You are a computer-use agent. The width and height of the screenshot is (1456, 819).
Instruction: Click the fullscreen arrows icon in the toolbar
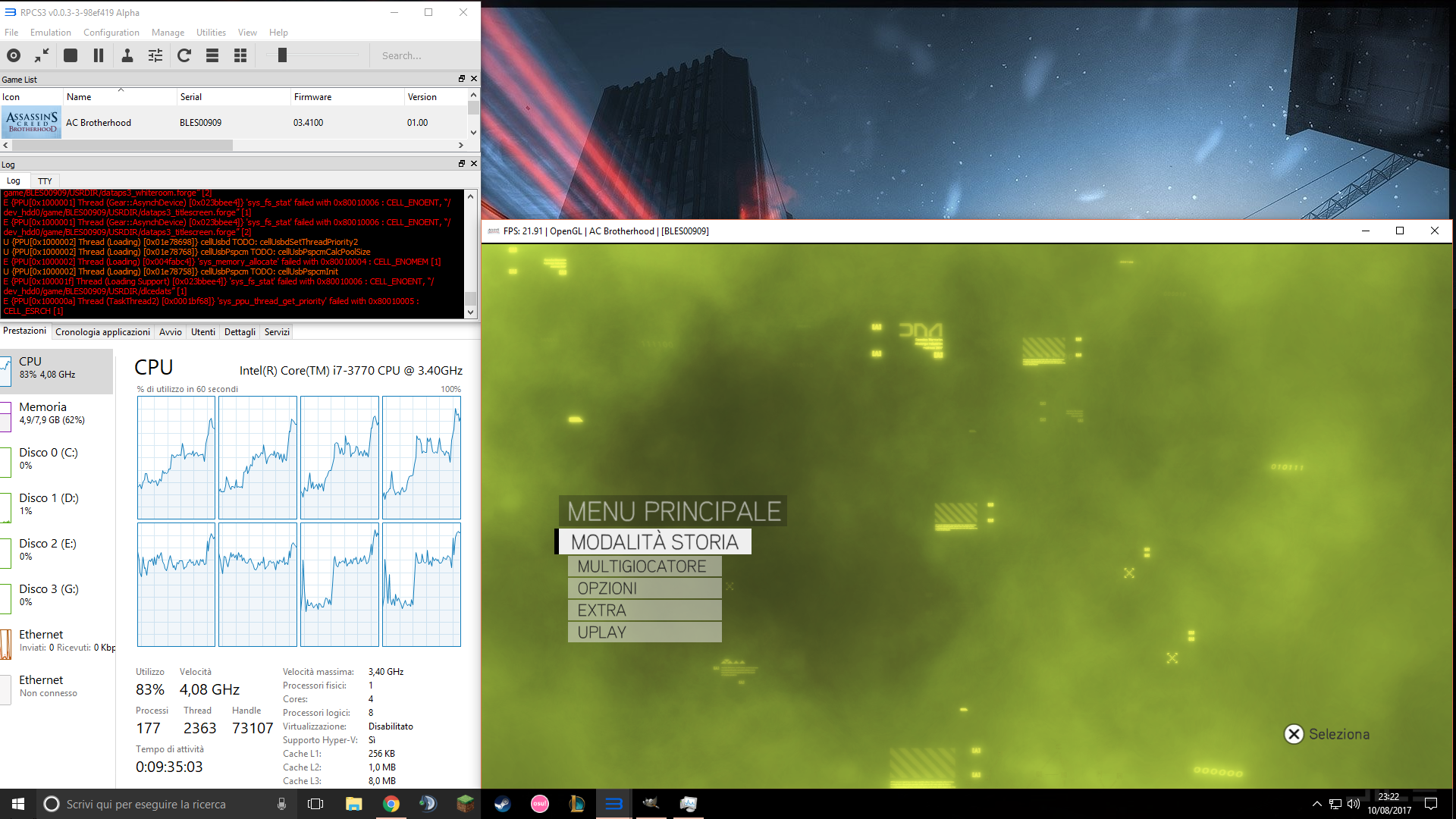tap(42, 55)
